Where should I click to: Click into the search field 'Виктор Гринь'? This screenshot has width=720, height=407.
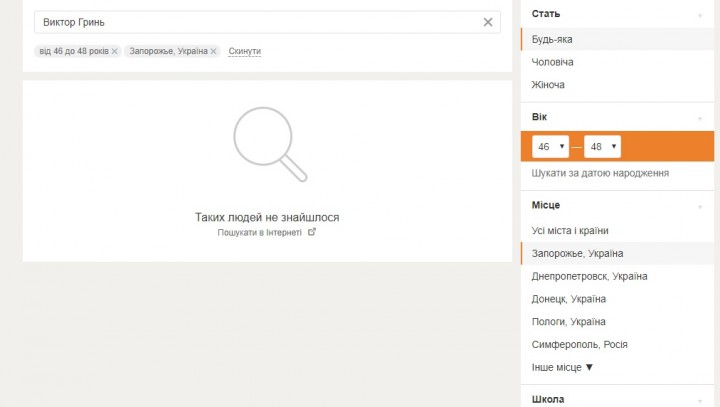point(250,22)
